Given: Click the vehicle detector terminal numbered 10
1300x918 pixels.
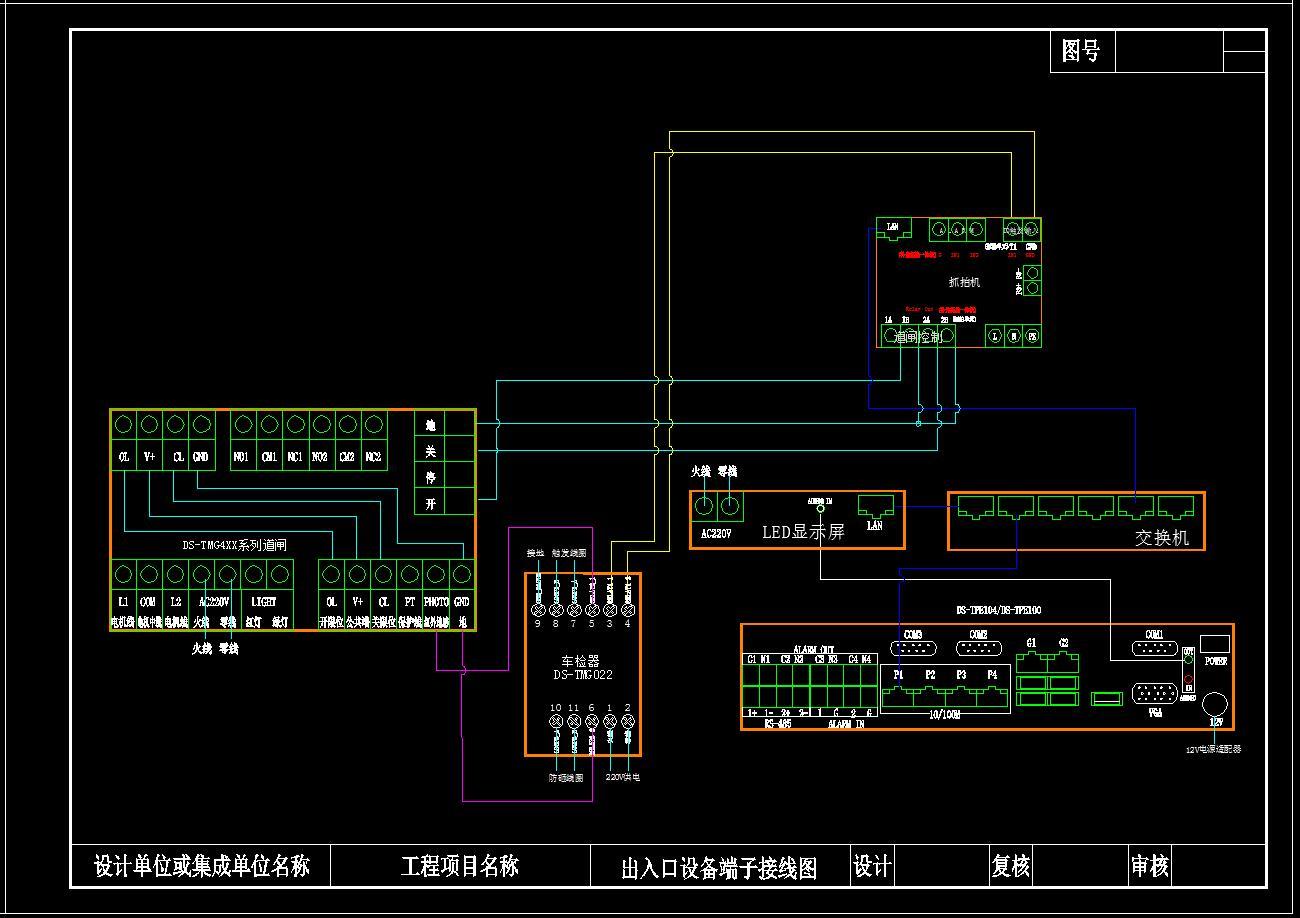Looking at the screenshot, I should point(556,722).
